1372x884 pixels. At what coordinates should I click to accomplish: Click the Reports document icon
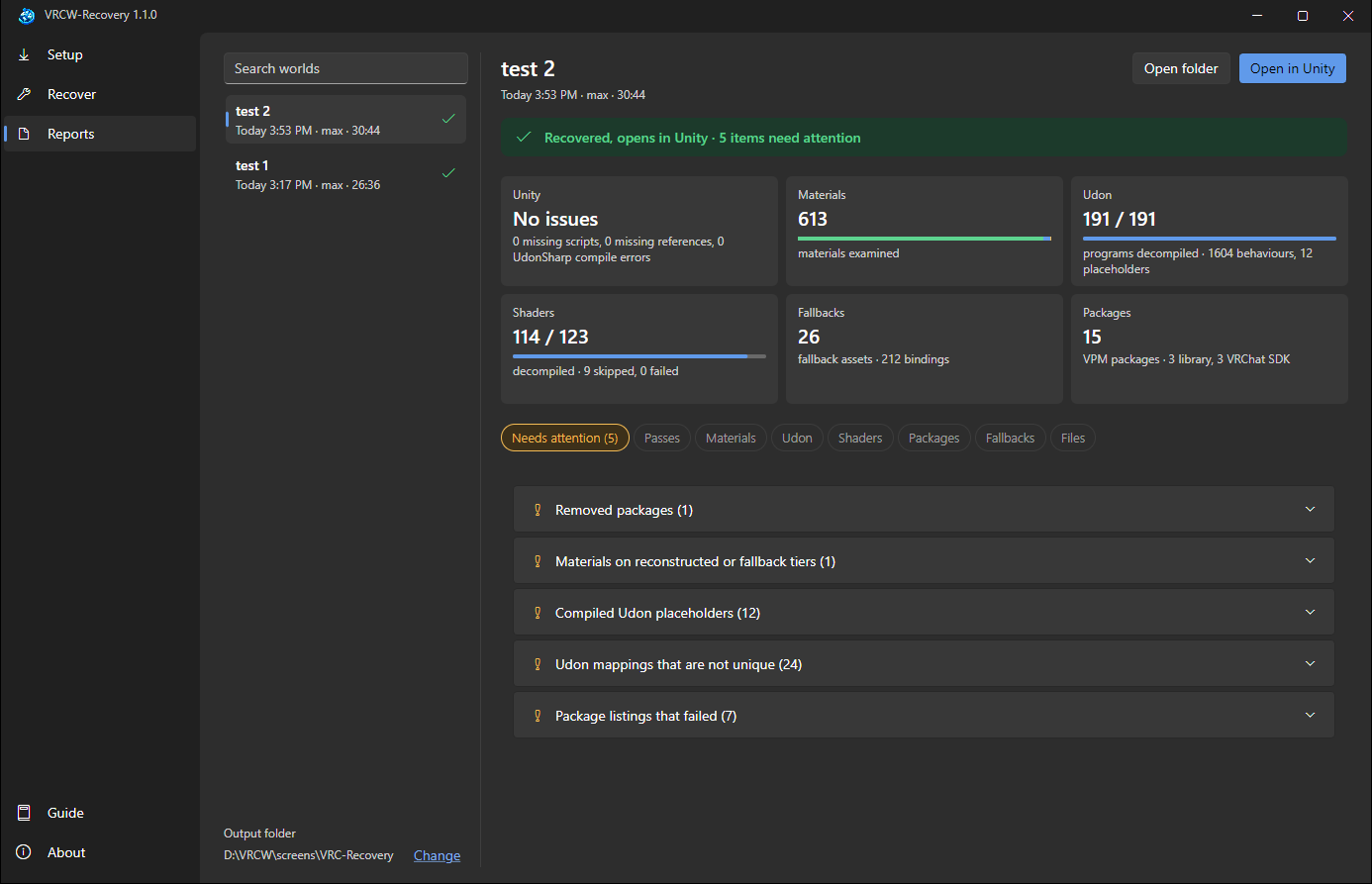point(24,134)
